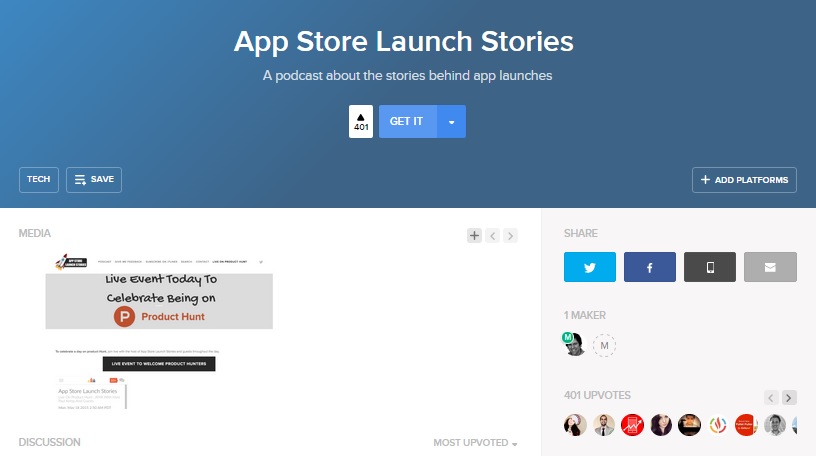This screenshot has width=816, height=458.
Task: Click the 401 UPVOTES heading
Action: tap(597, 395)
